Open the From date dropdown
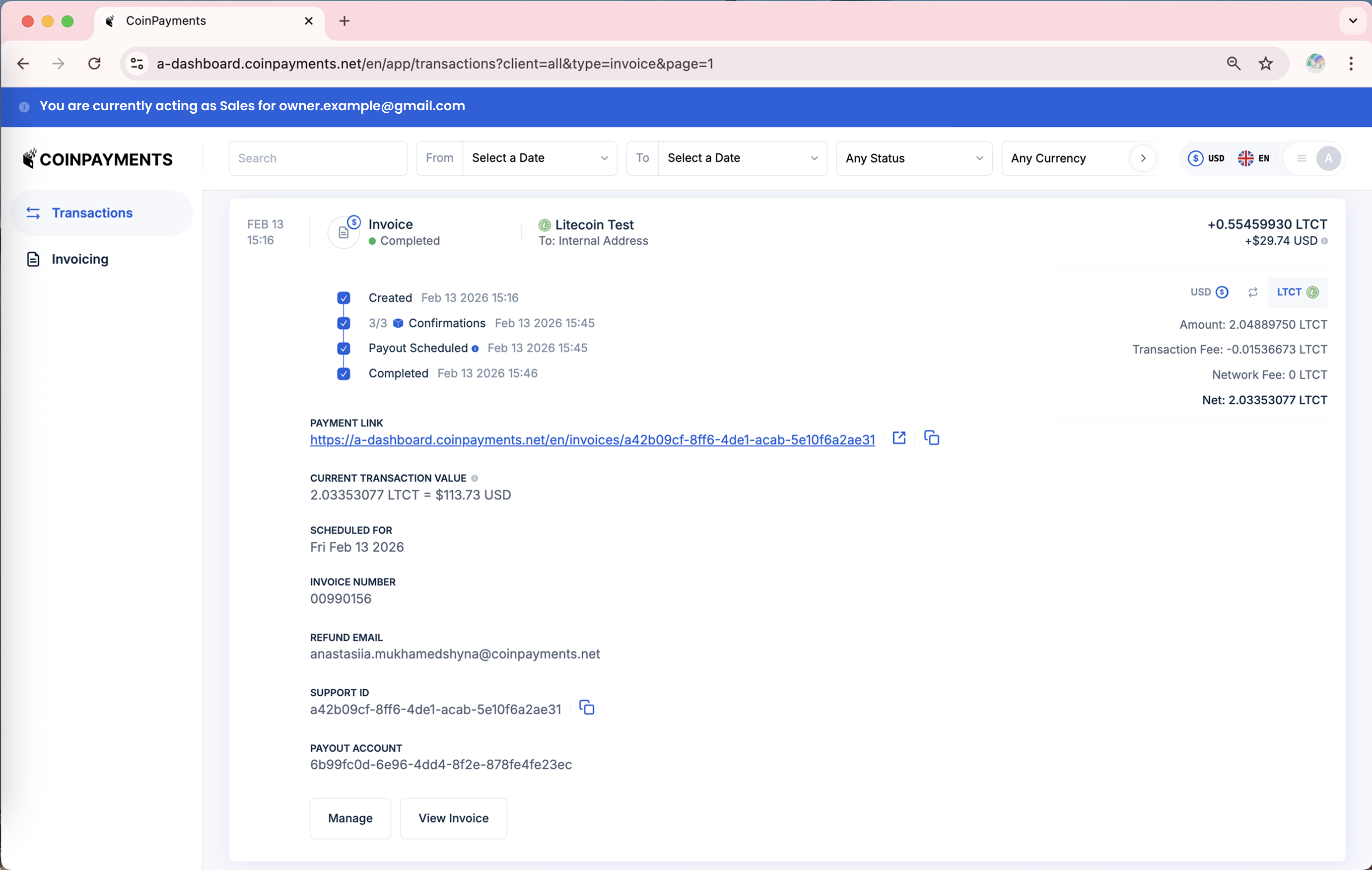 point(540,158)
